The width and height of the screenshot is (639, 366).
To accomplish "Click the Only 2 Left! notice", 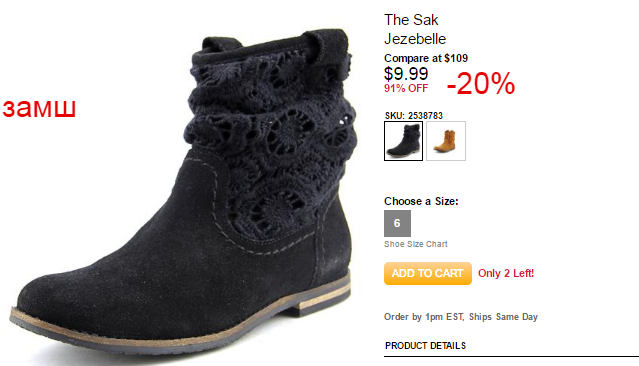I will click(x=506, y=273).
